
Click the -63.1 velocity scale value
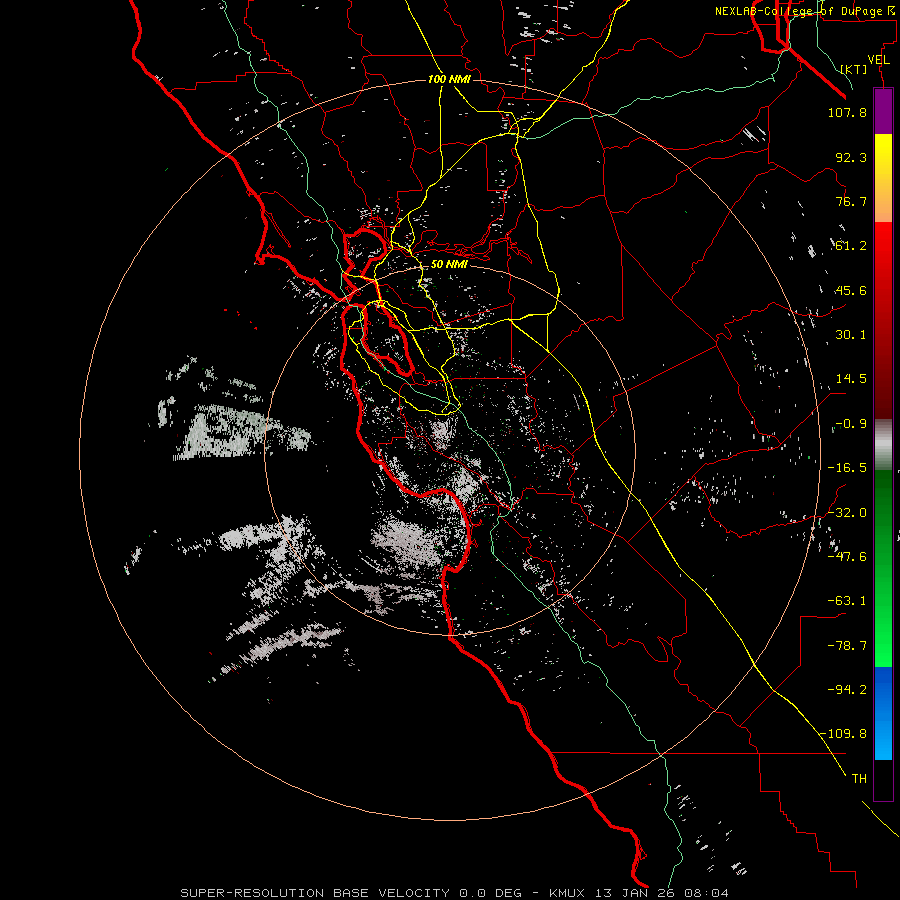pos(847,601)
